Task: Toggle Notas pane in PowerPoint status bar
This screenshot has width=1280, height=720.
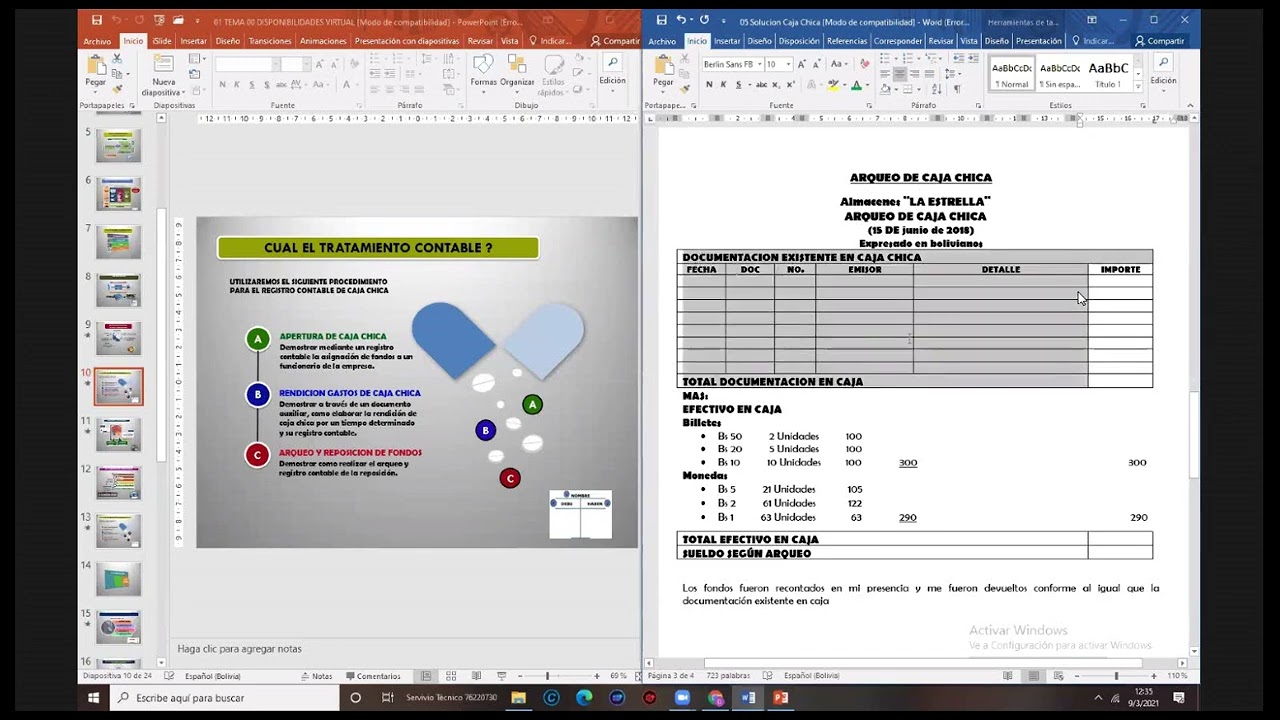Action: pyautogui.click(x=316, y=676)
